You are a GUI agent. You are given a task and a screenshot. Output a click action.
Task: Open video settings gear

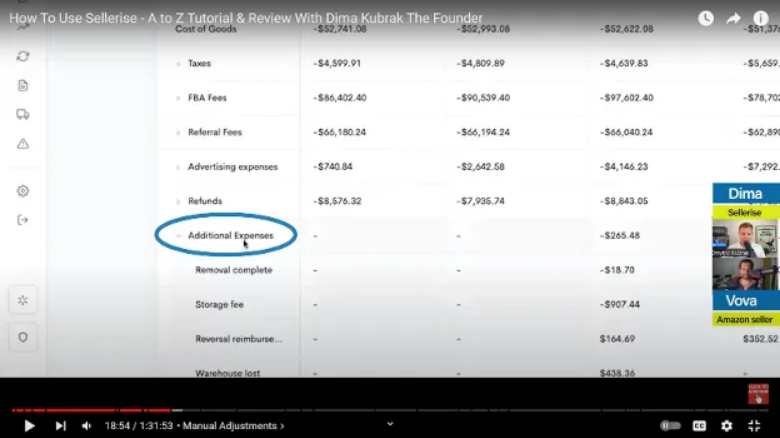tap(727, 426)
